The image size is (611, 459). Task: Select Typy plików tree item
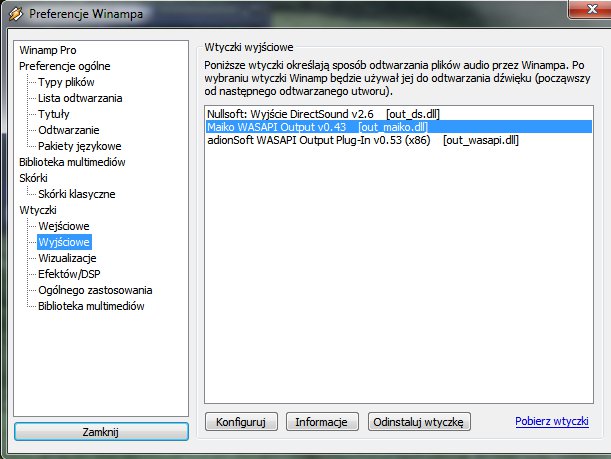[66, 82]
